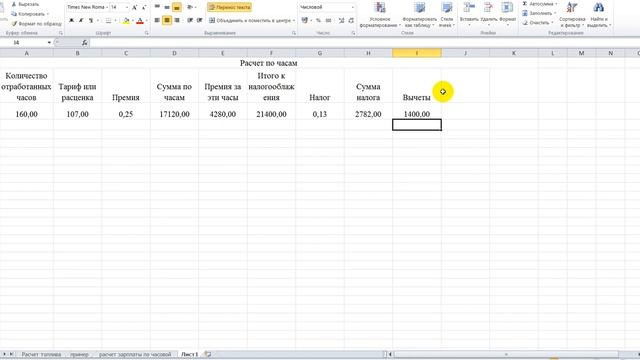The height and width of the screenshot is (360, 640).
Task: Click AutoSum (Автосумма)
Action: pyautogui.click(x=539, y=4)
